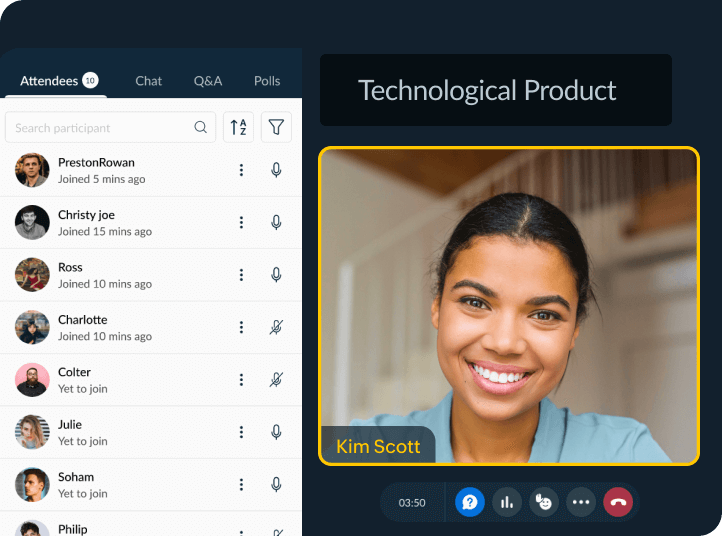Unmute Colter's microphone
This screenshot has width=722, height=536.
(276, 379)
